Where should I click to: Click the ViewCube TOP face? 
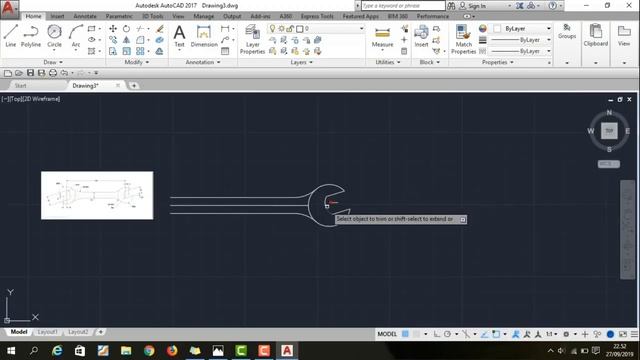[x=609, y=131]
